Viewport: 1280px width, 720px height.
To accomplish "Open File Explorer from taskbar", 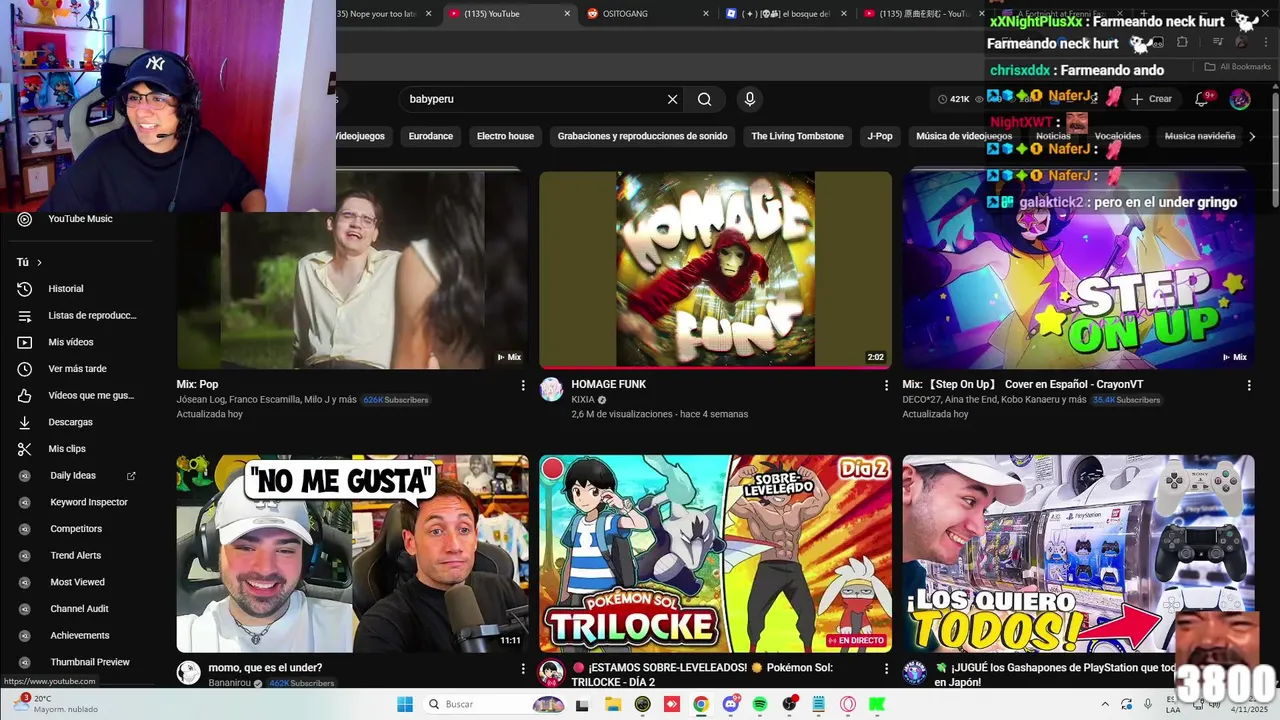I will [613, 704].
